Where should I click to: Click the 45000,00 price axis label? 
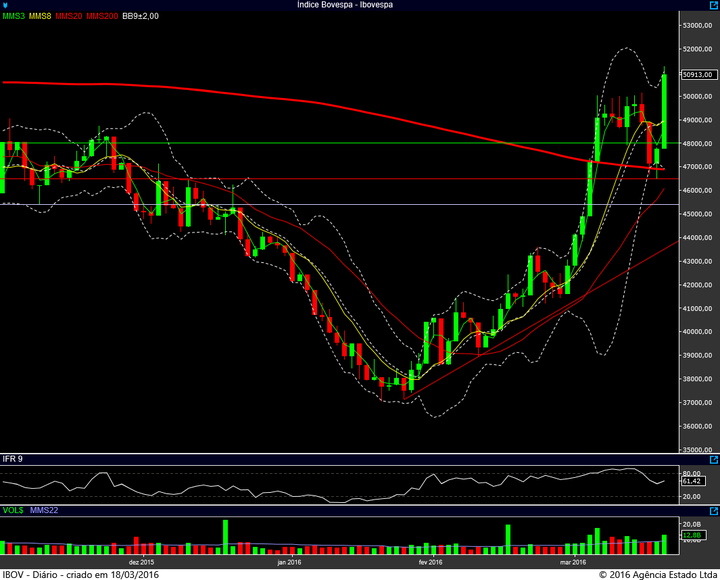tap(698, 214)
